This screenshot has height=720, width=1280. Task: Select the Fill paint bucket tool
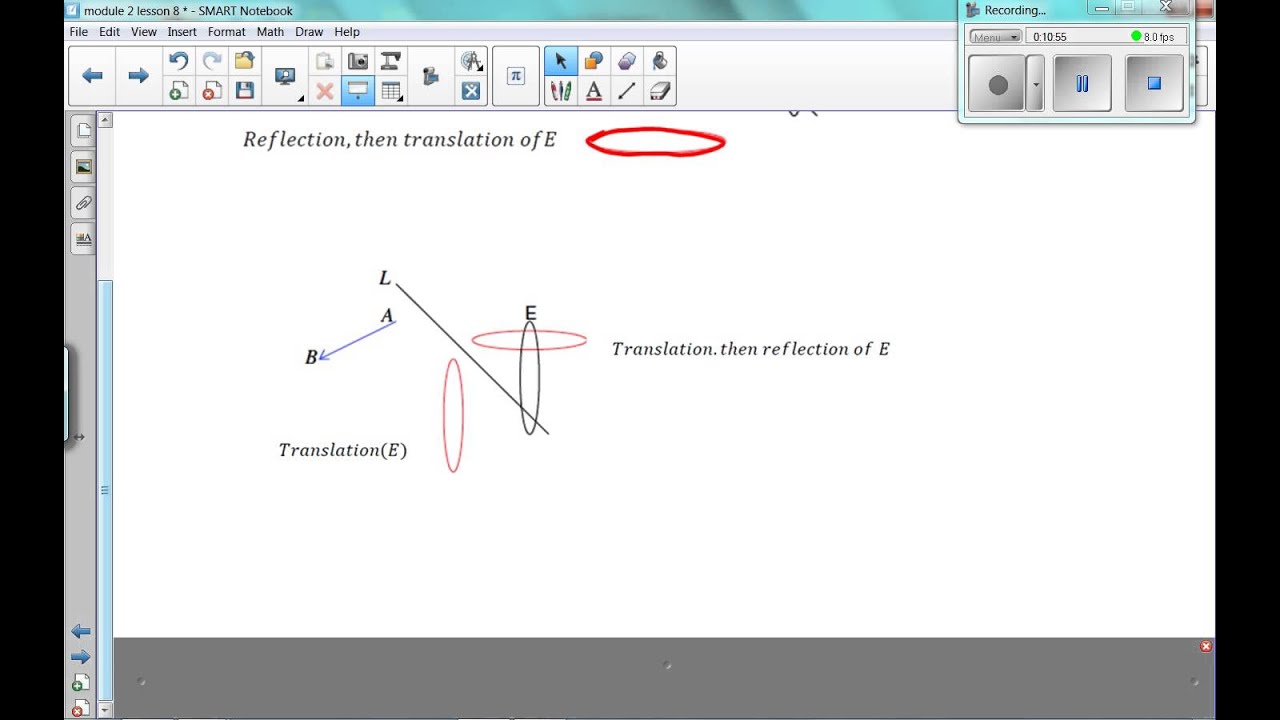(x=659, y=61)
